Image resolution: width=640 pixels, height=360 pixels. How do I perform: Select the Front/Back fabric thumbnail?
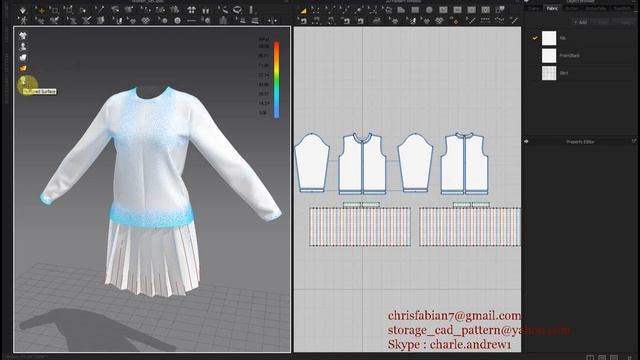pyautogui.click(x=549, y=56)
